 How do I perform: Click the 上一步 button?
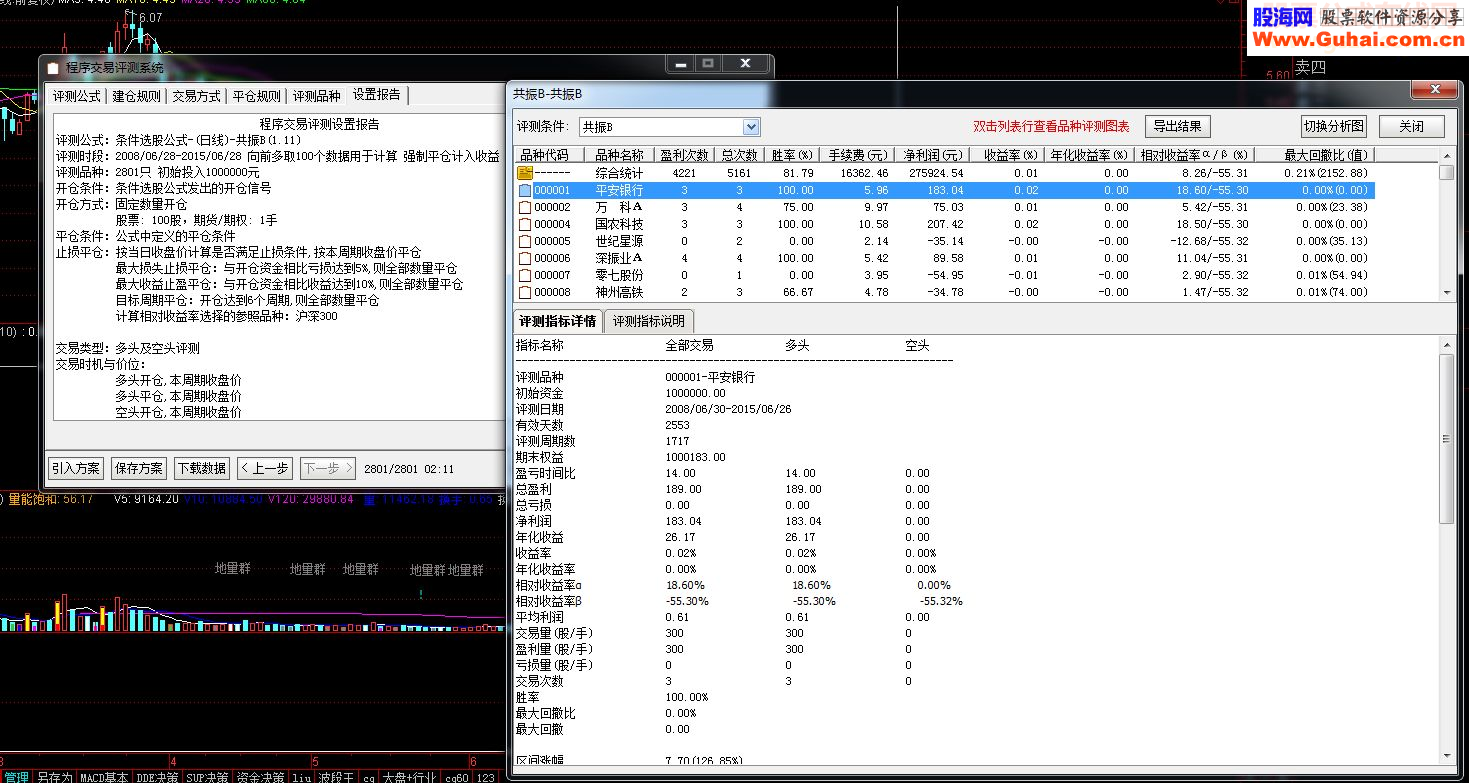[264, 468]
